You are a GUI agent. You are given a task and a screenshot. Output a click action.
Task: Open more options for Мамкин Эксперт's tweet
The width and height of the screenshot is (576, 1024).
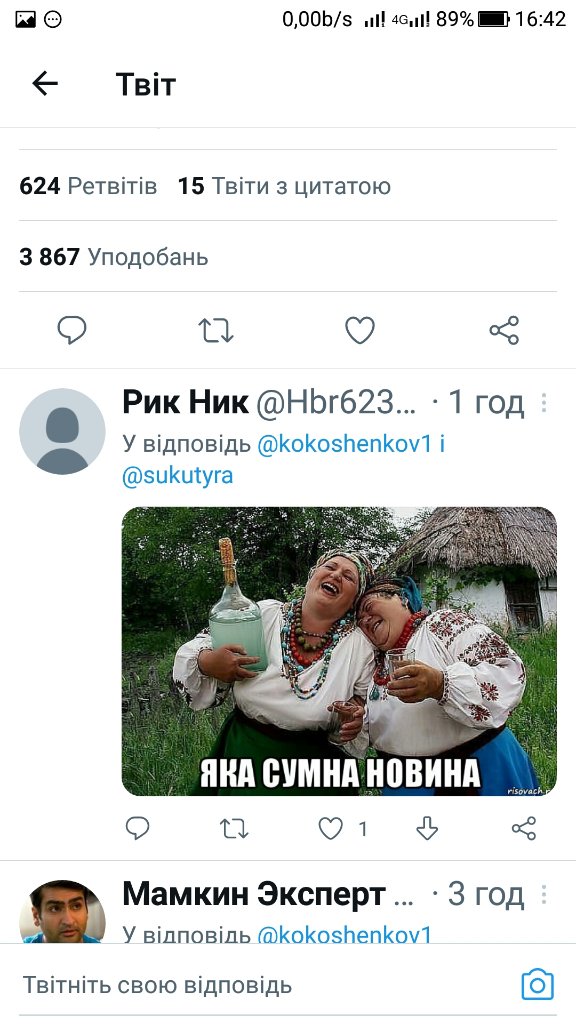543,895
